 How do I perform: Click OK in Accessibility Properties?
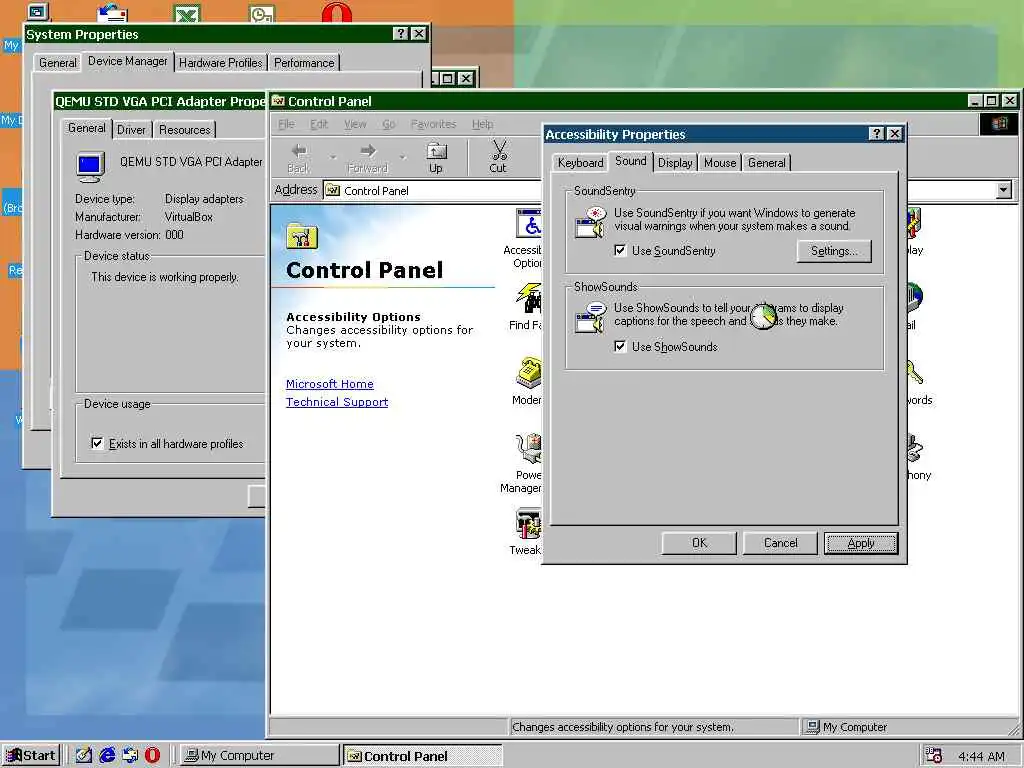(699, 543)
